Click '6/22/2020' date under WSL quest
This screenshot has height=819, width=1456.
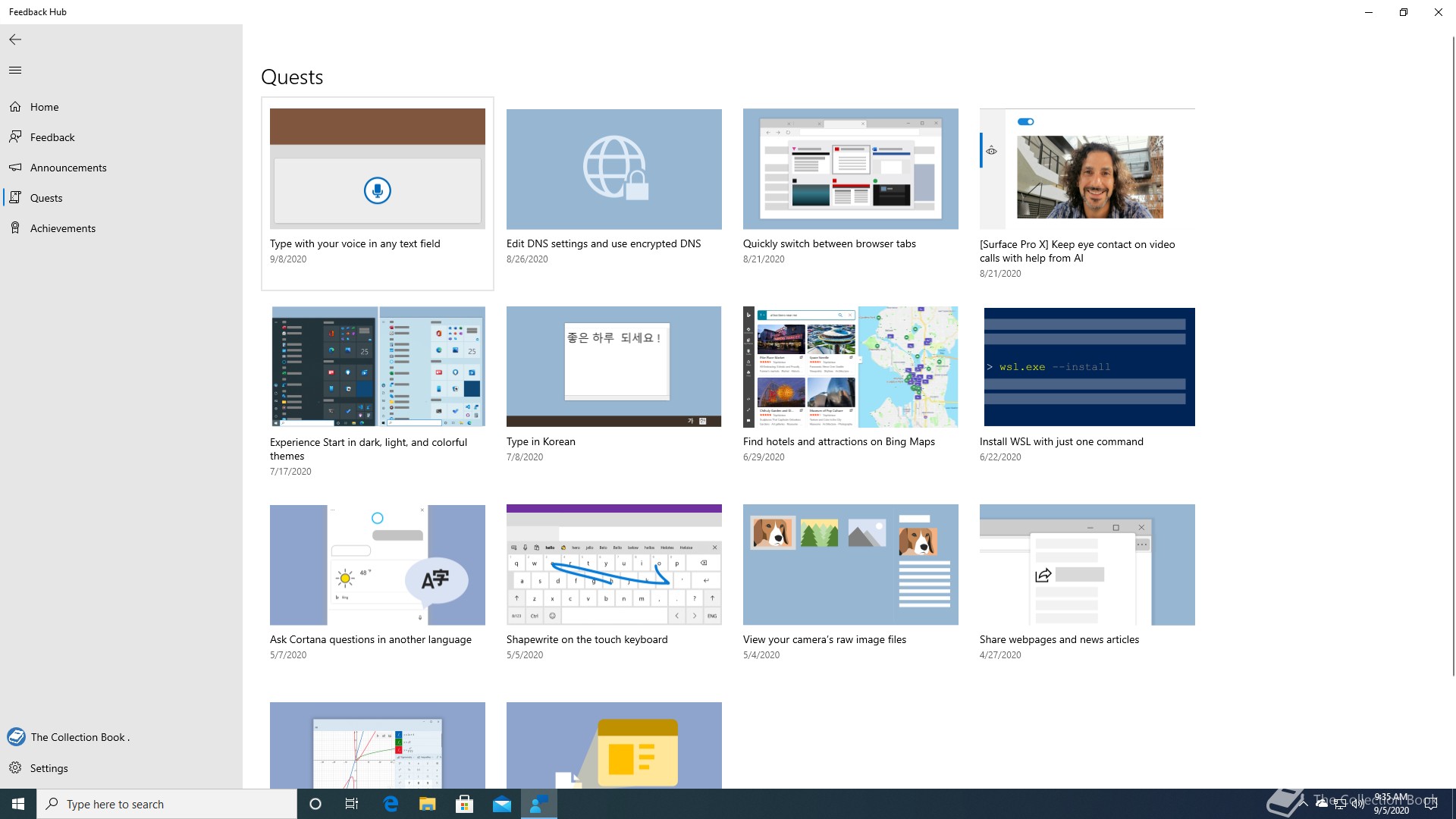(1000, 457)
